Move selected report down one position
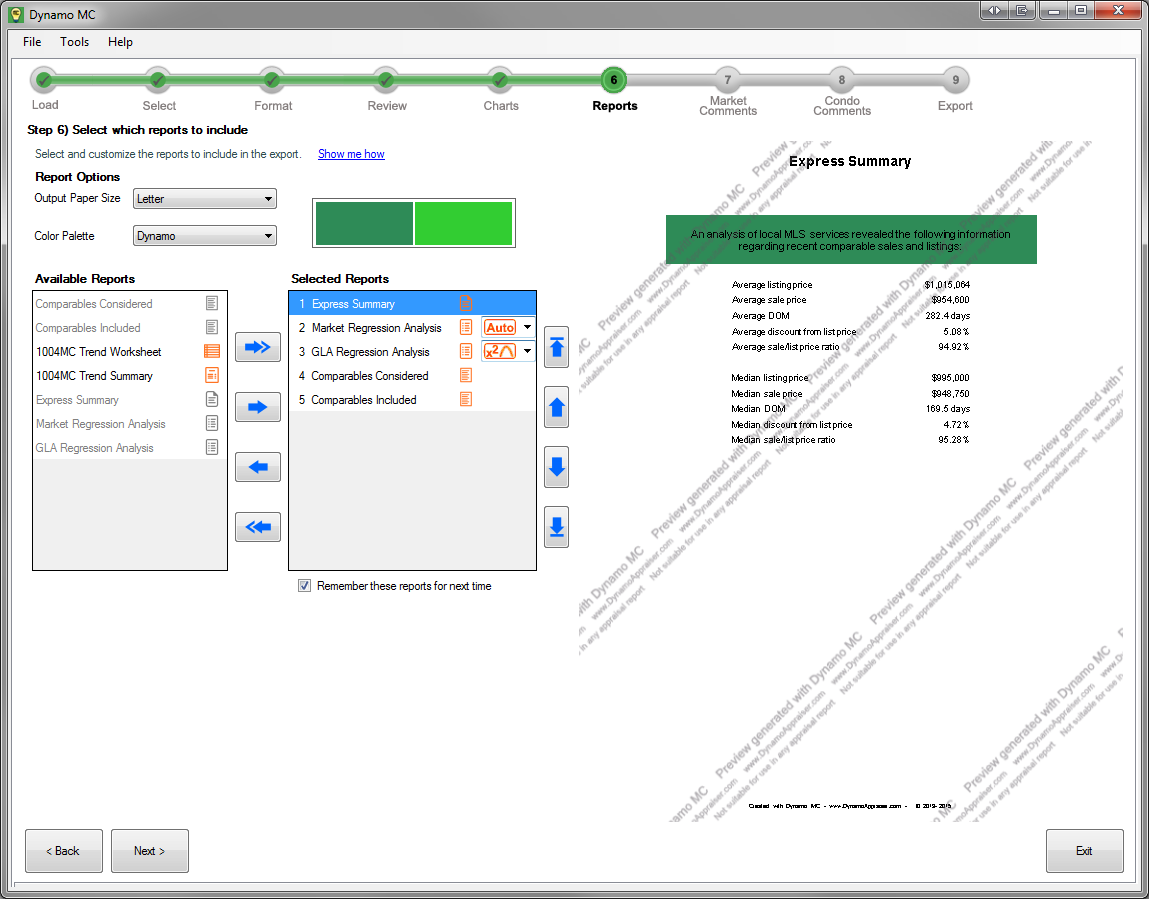The image size is (1149, 899). tap(557, 467)
